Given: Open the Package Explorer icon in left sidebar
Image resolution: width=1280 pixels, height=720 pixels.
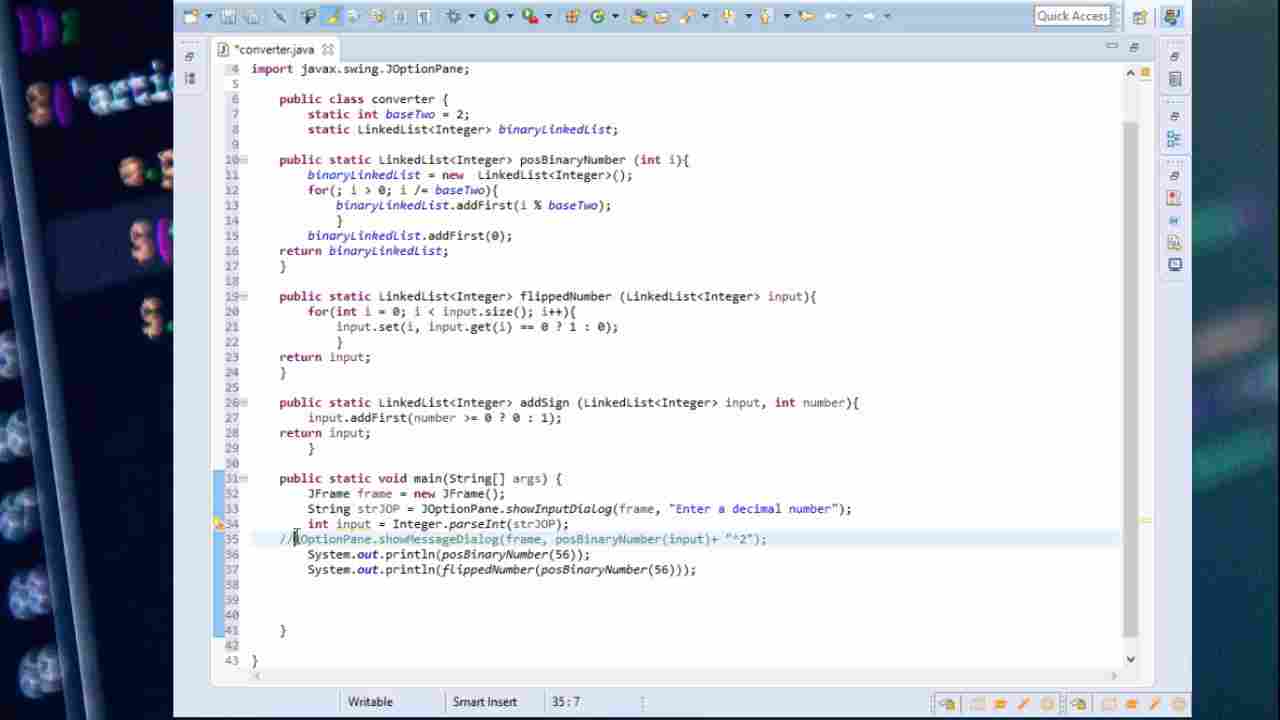Looking at the screenshot, I should coord(190,78).
